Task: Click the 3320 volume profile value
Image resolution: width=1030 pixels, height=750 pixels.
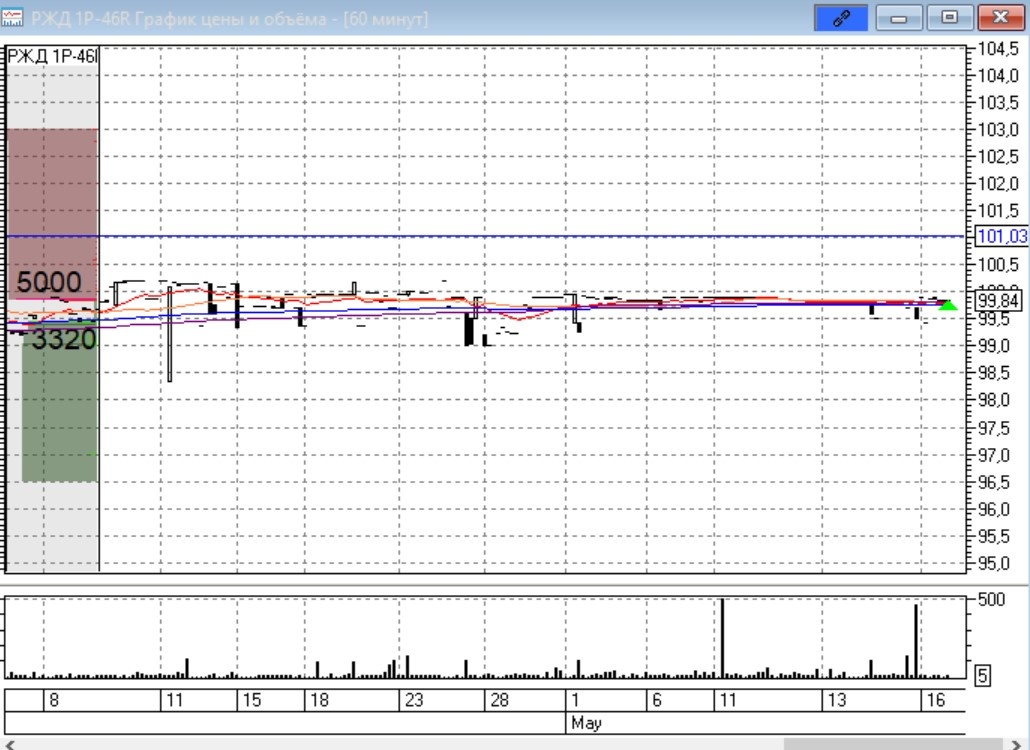Action: (x=64, y=340)
